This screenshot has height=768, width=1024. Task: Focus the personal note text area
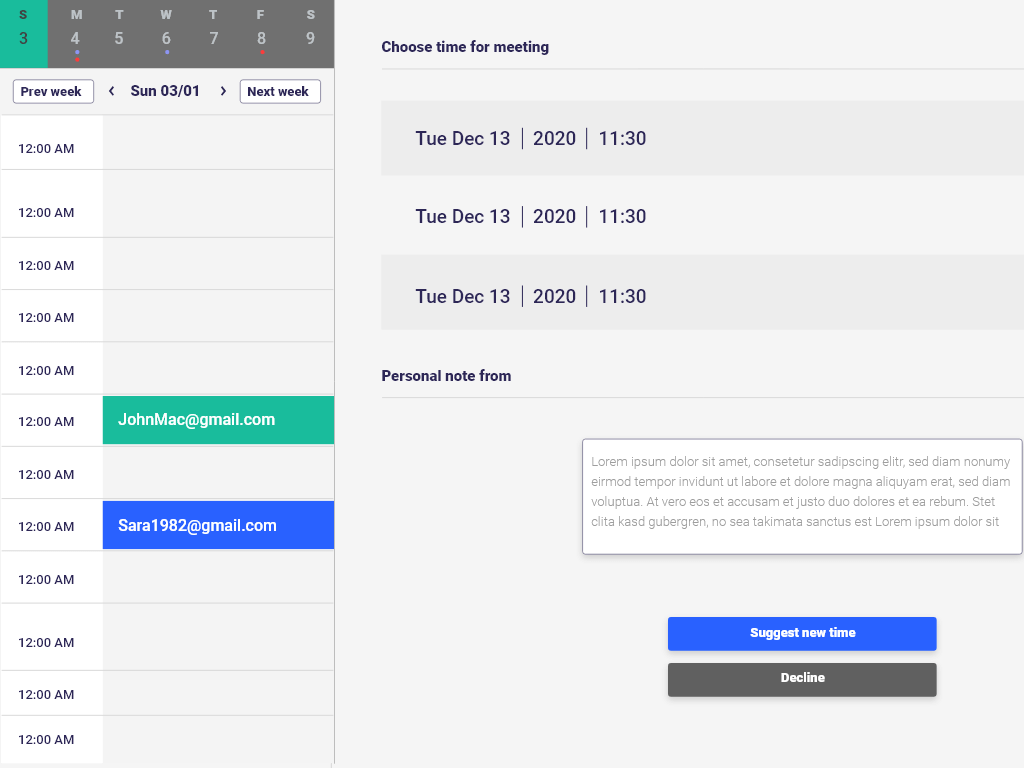[x=803, y=496]
